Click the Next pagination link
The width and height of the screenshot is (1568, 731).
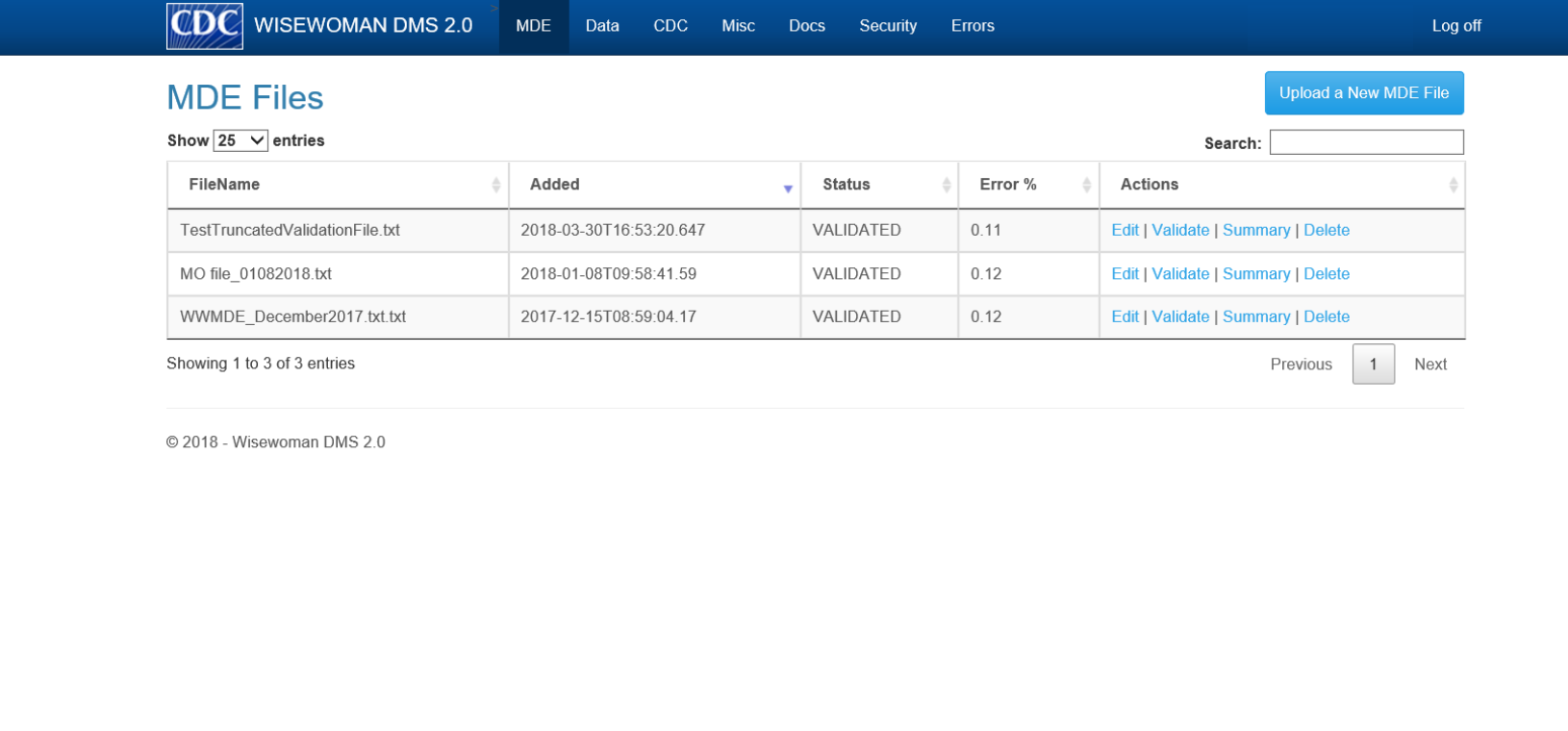1429,365
